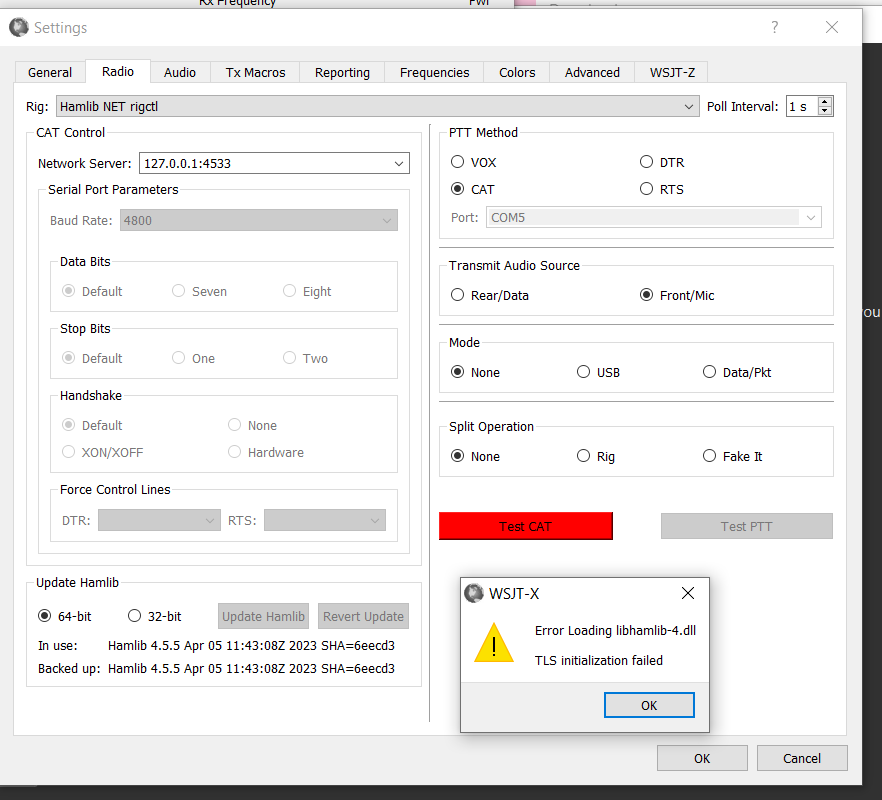
Task: Open the Reporting tab
Action: pos(342,73)
